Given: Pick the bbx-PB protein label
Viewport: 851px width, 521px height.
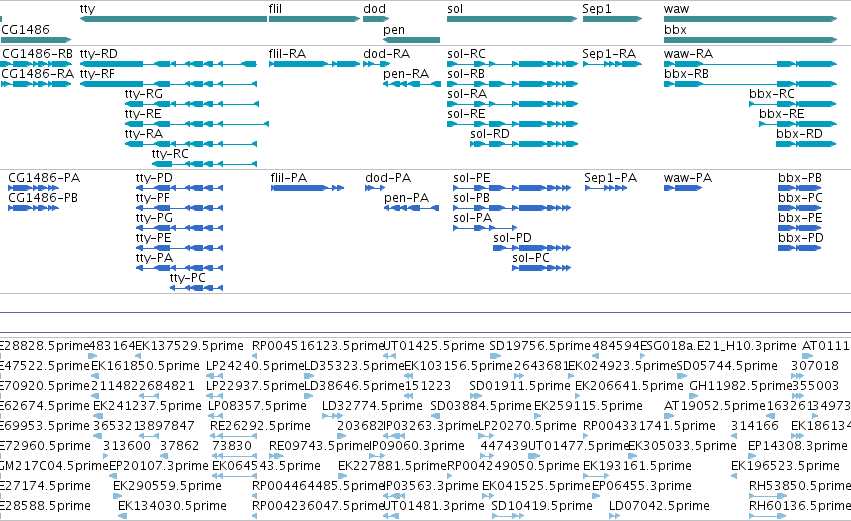Looking at the screenshot, I should tap(799, 177).
